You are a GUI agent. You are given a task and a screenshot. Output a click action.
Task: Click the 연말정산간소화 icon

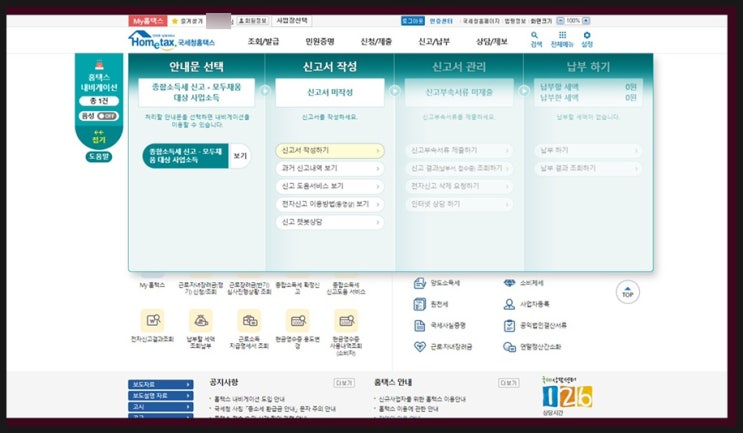[509, 347]
